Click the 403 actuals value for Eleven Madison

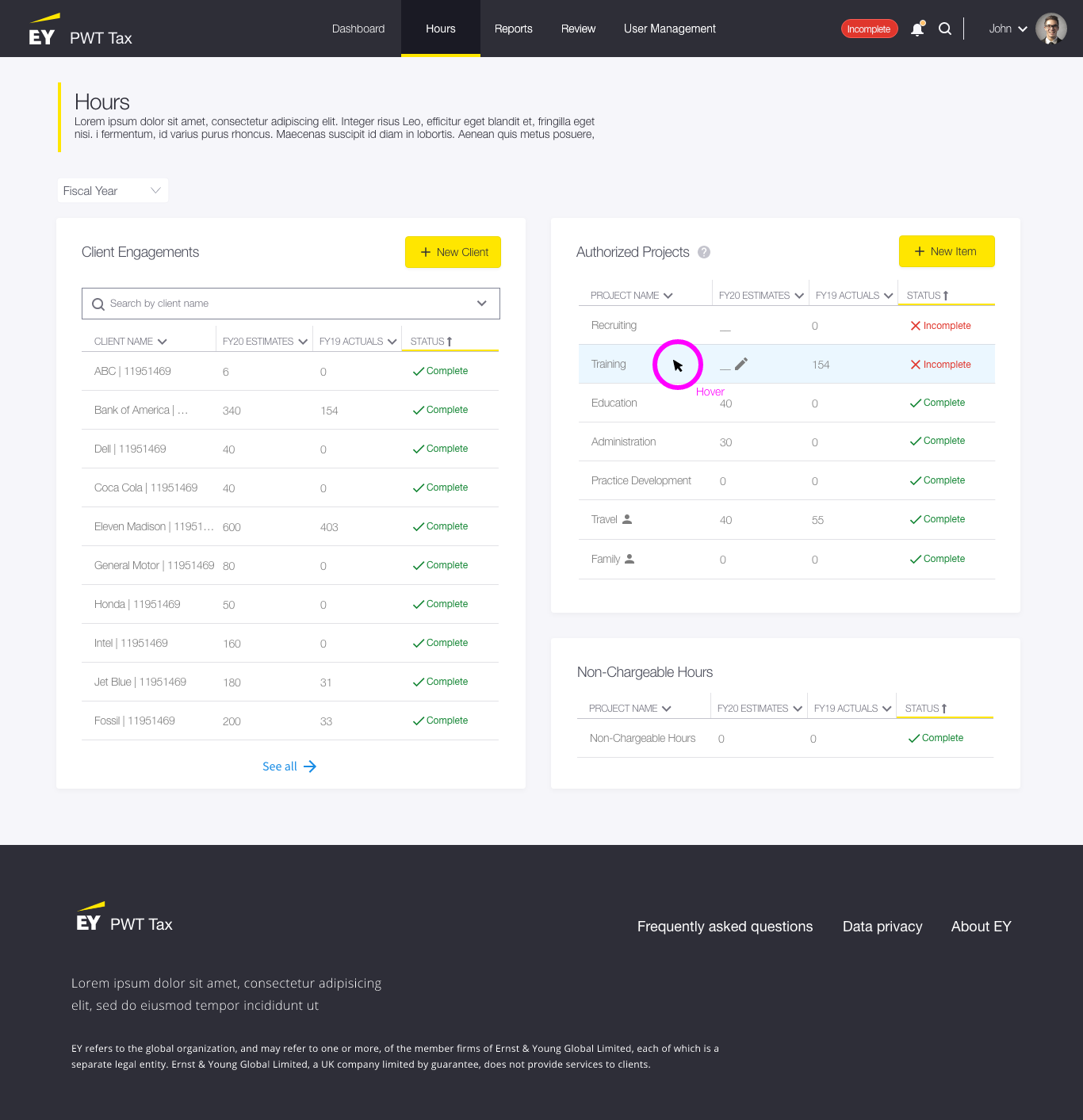point(329,528)
